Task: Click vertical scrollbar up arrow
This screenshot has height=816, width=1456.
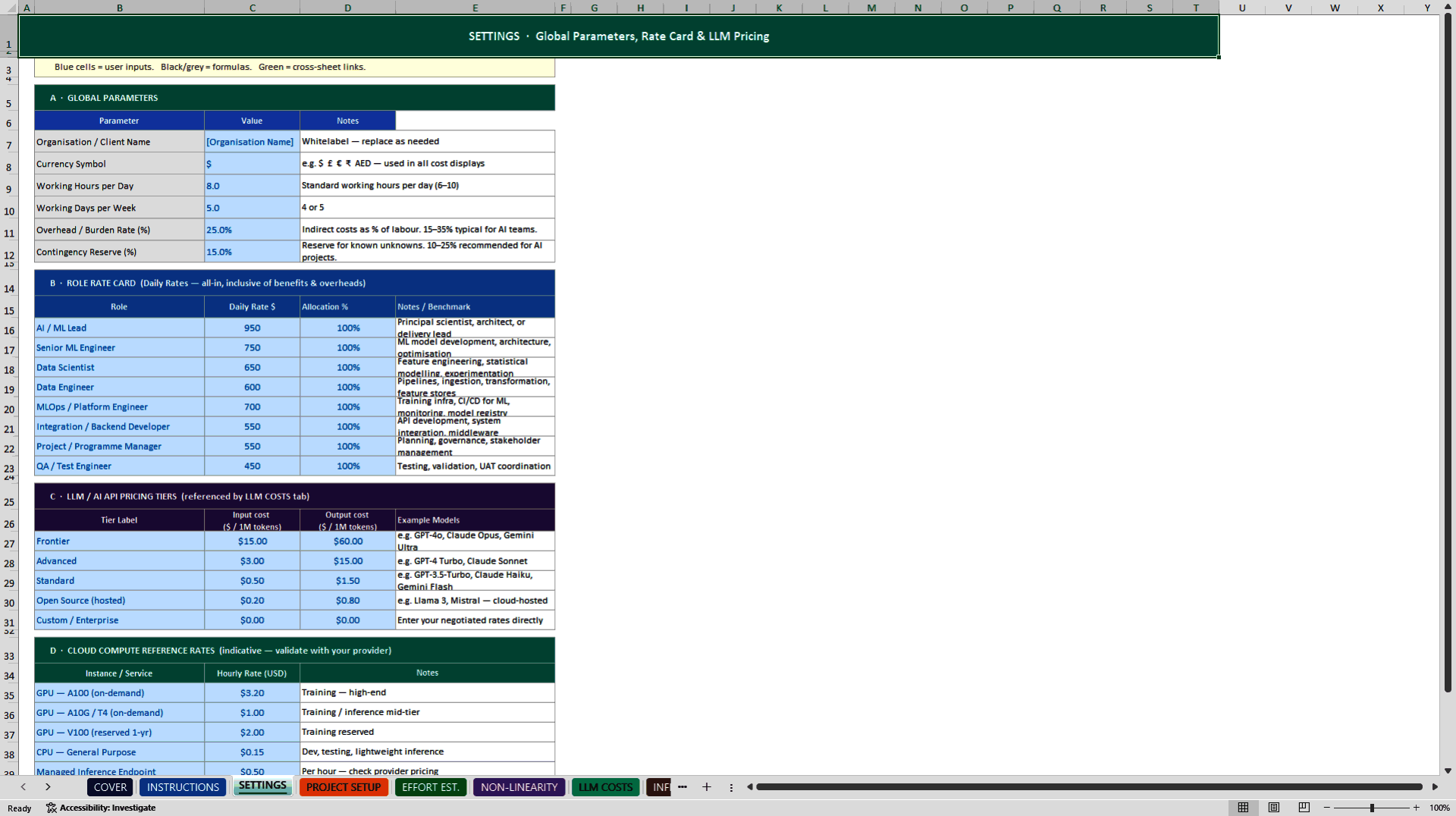Action: (1448, 6)
